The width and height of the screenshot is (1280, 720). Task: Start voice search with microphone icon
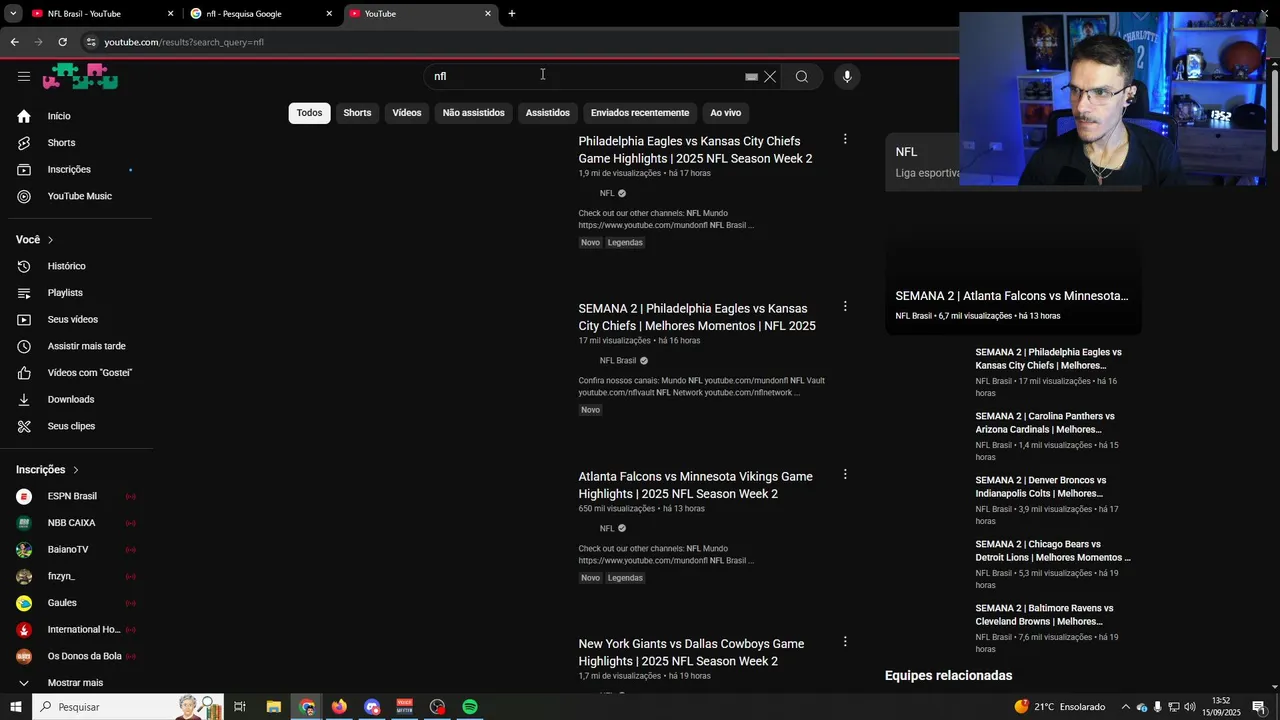847,76
